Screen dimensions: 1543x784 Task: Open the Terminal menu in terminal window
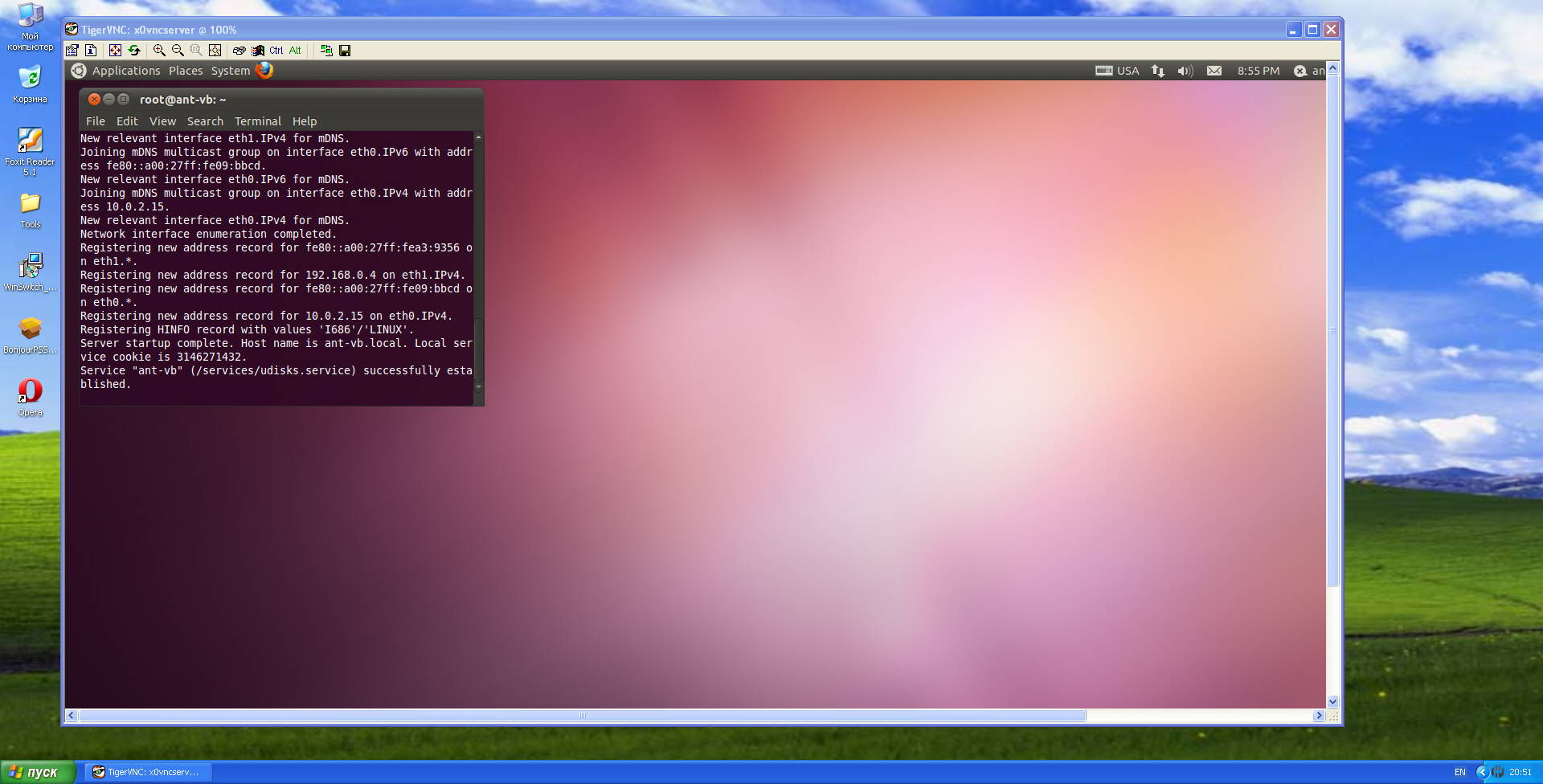(x=257, y=121)
